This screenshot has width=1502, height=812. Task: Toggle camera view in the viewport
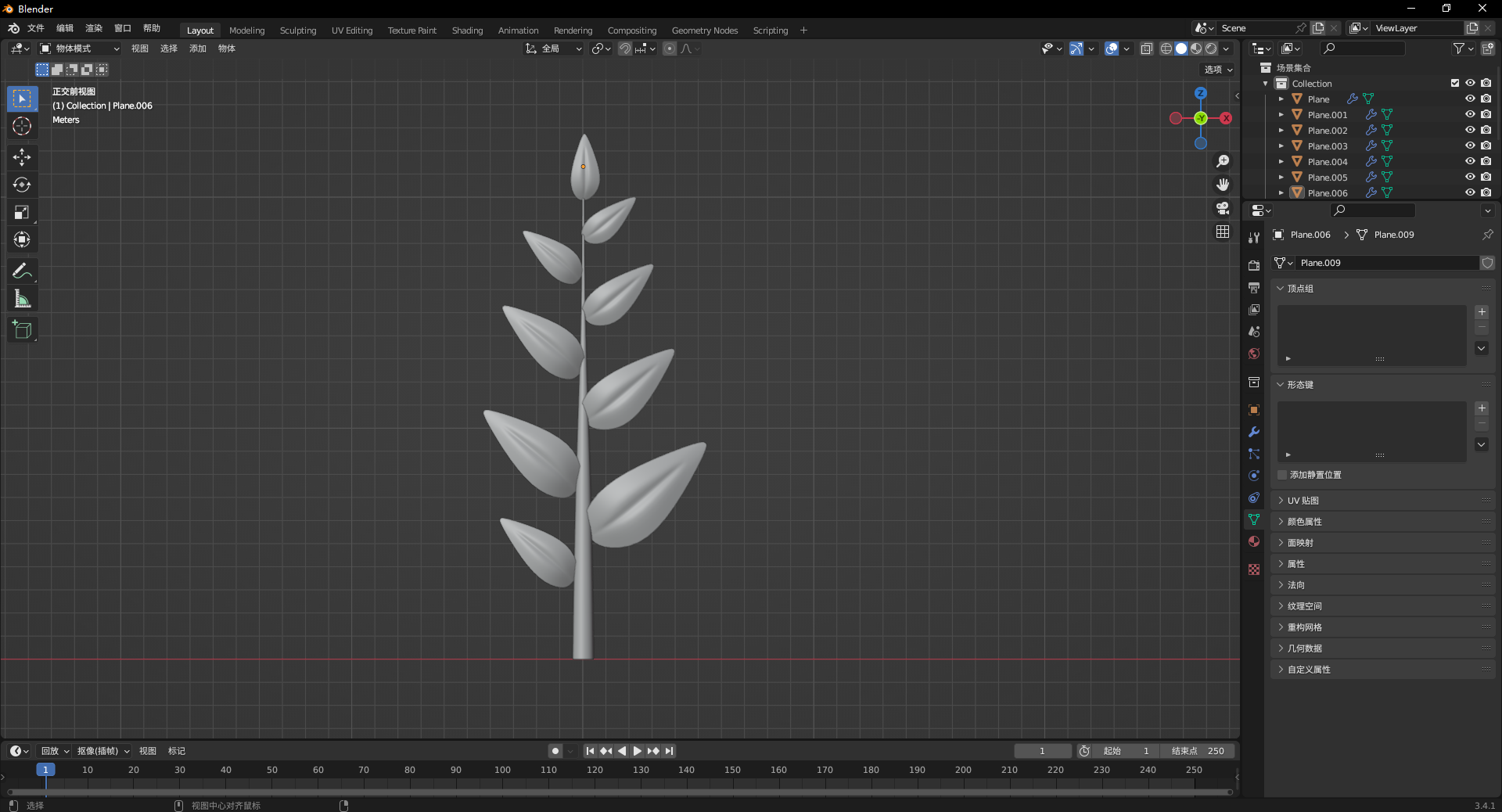(1223, 208)
